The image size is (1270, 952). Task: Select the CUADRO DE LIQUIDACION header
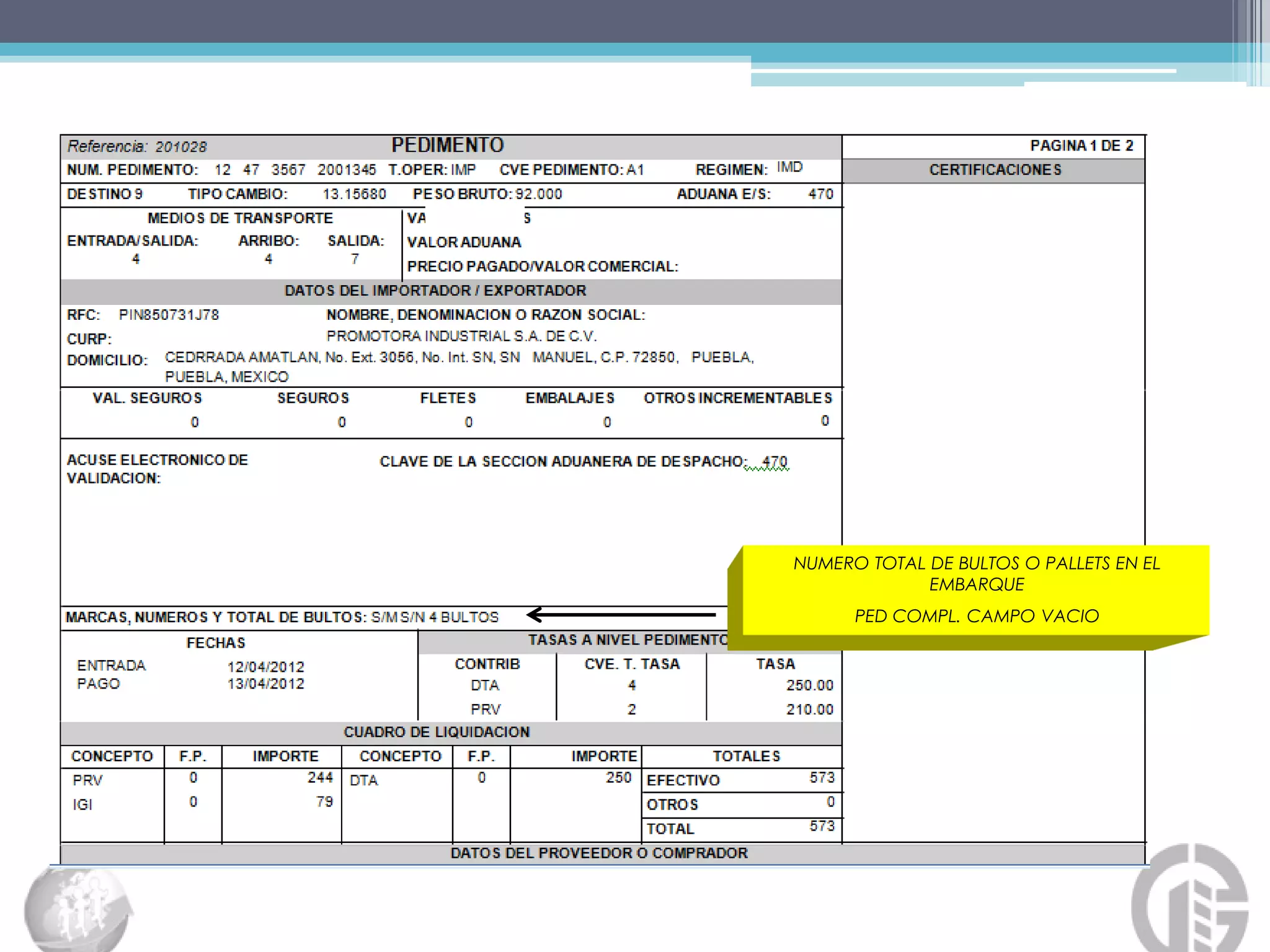pos(437,732)
